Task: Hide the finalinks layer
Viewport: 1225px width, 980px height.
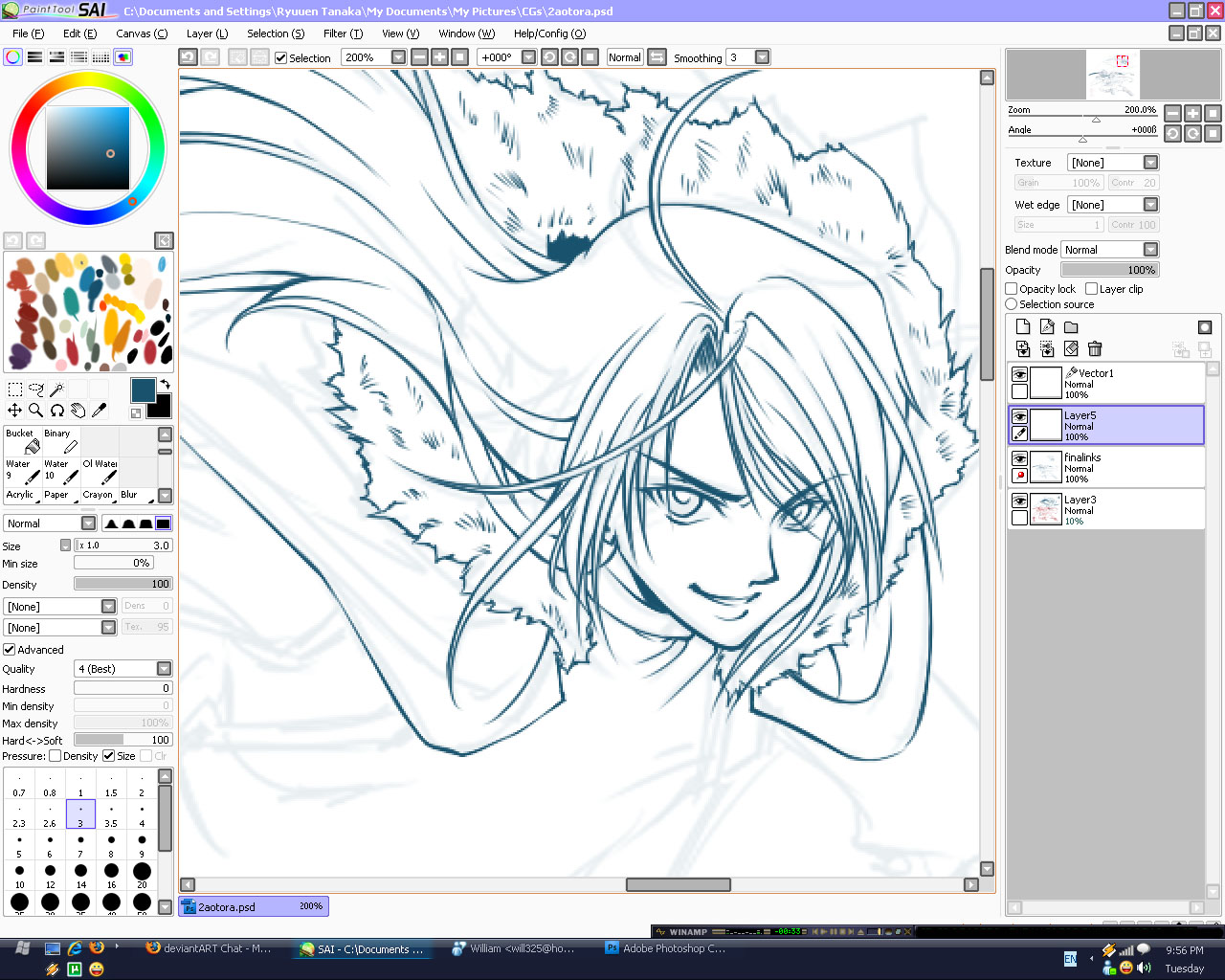Action: click(x=1020, y=458)
